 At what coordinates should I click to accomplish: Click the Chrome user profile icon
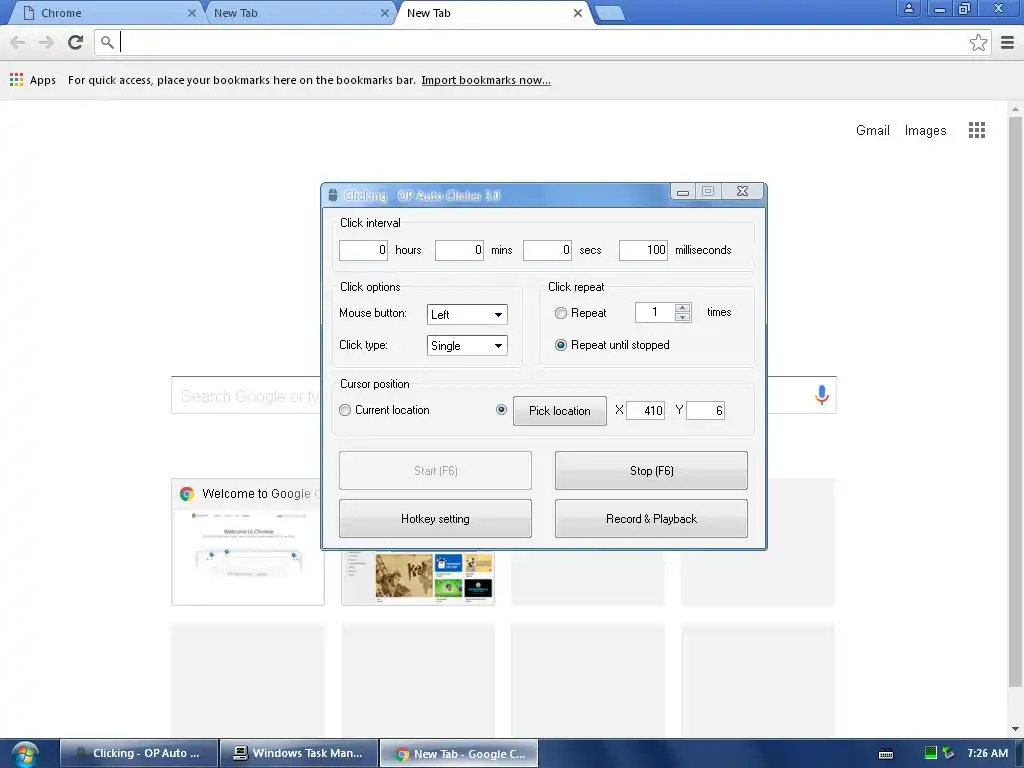908,8
